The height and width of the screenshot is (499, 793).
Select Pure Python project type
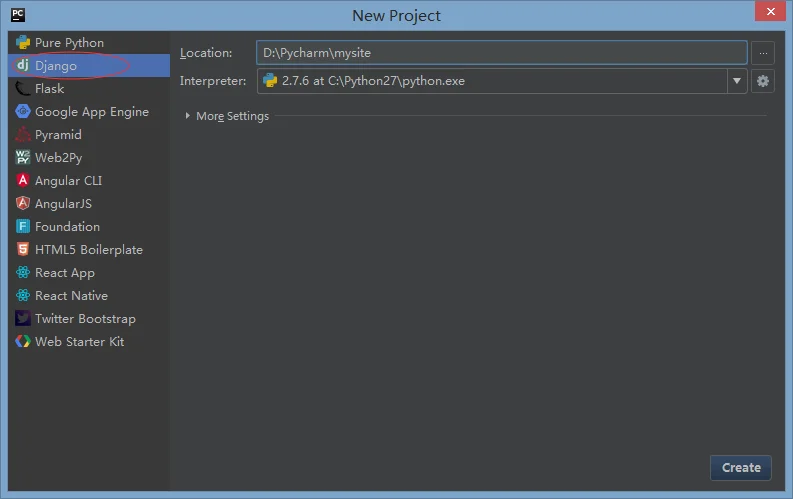pos(89,42)
